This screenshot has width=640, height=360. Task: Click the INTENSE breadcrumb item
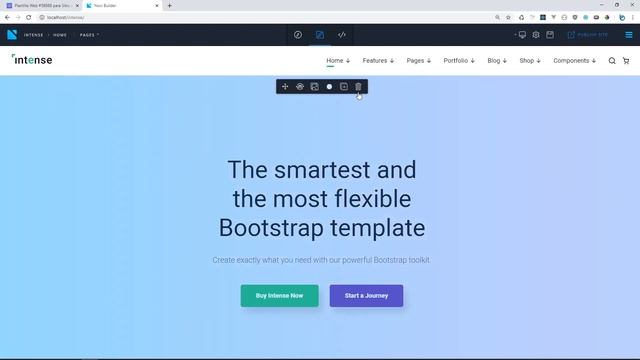coord(33,35)
